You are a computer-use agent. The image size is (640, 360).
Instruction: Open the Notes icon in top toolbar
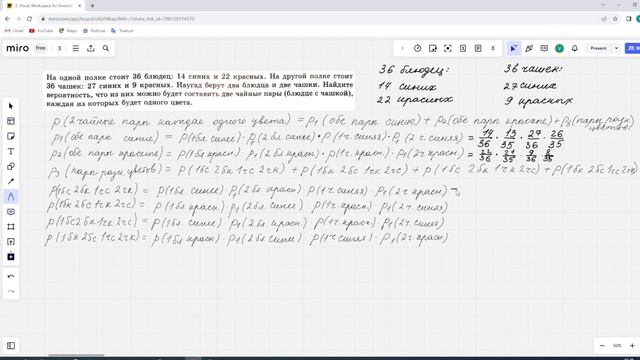point(478,48)
